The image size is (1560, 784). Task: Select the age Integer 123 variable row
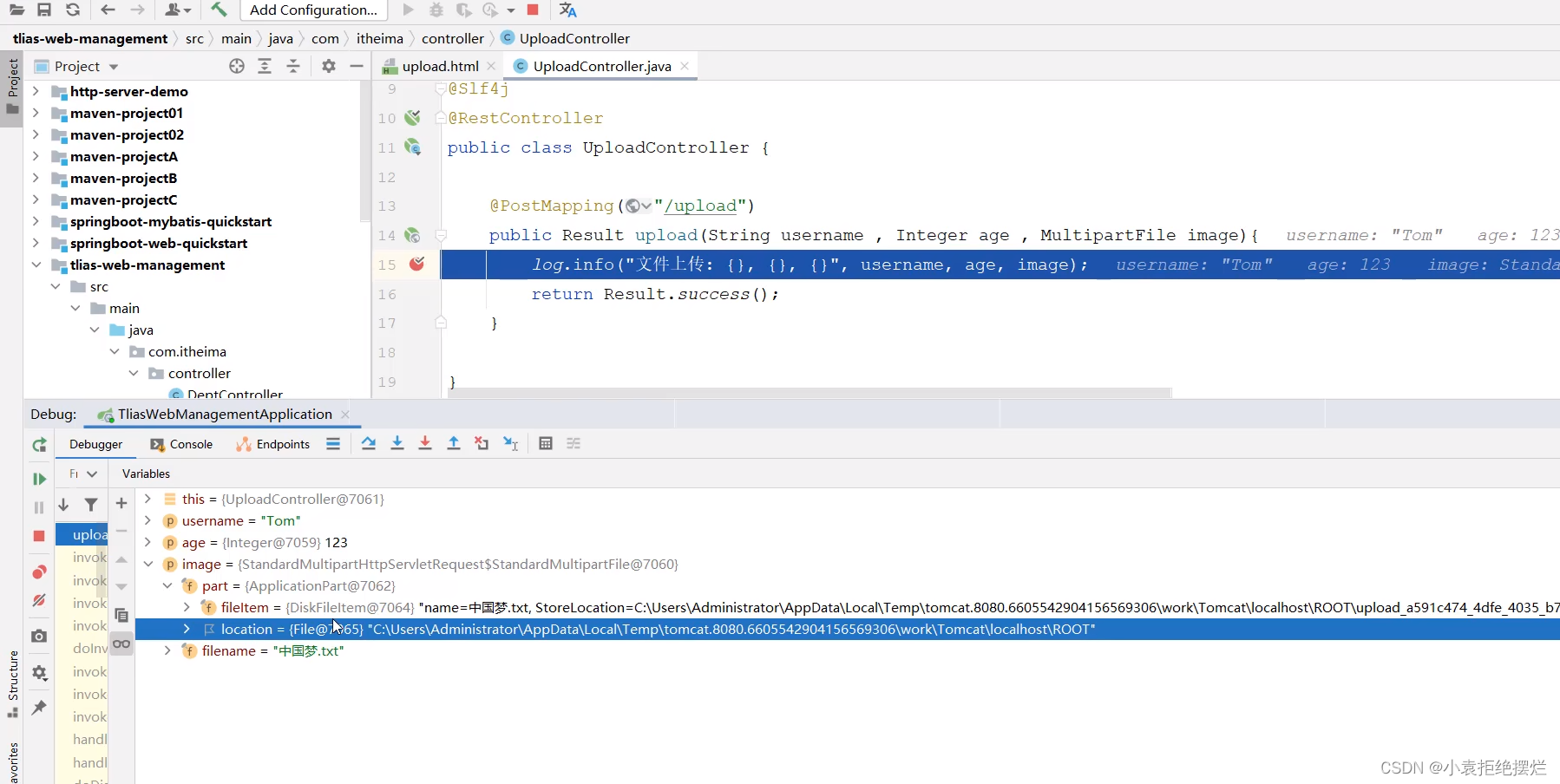[x=848, y=542]
